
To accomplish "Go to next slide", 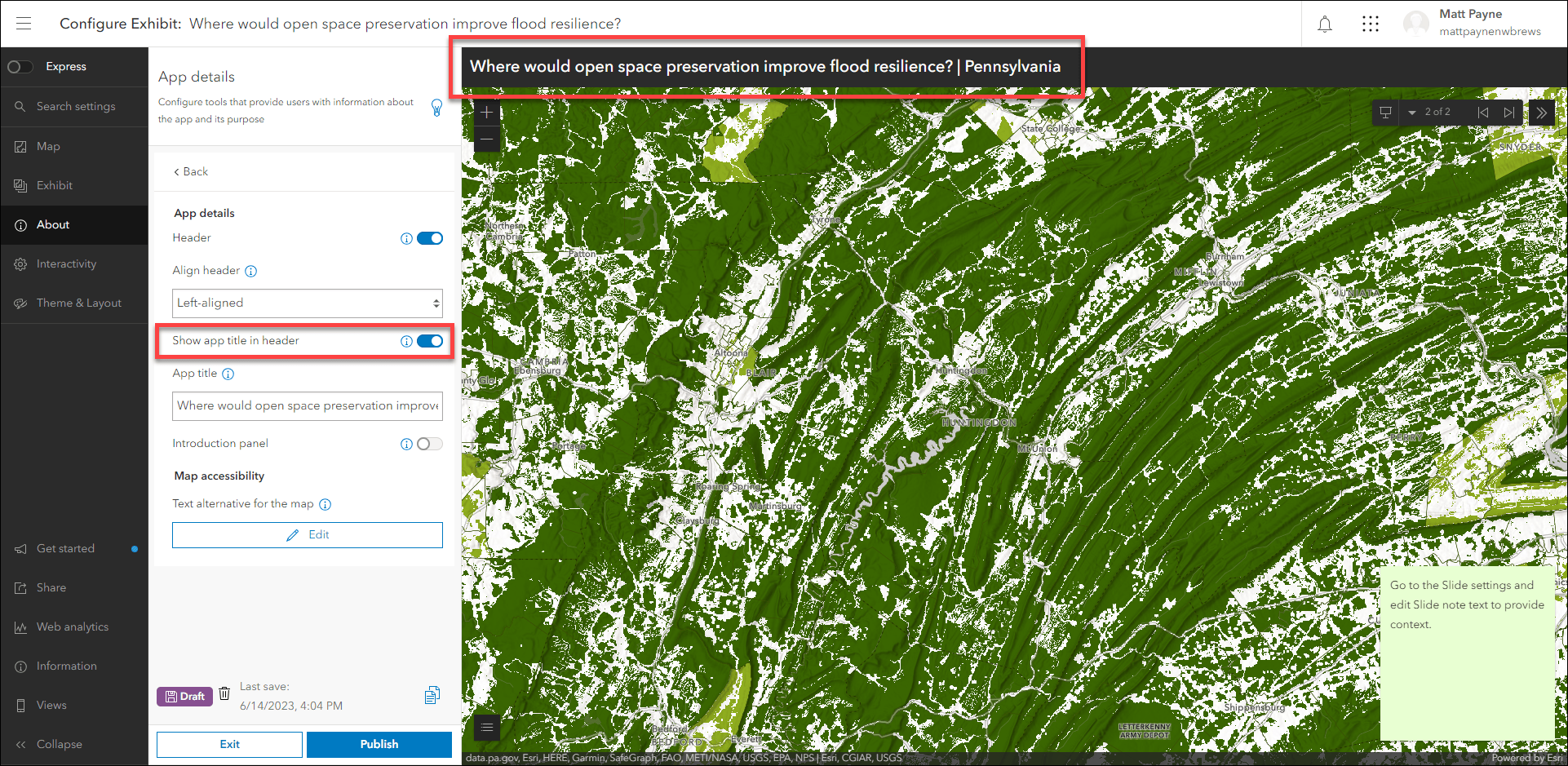I will 1509,113.
